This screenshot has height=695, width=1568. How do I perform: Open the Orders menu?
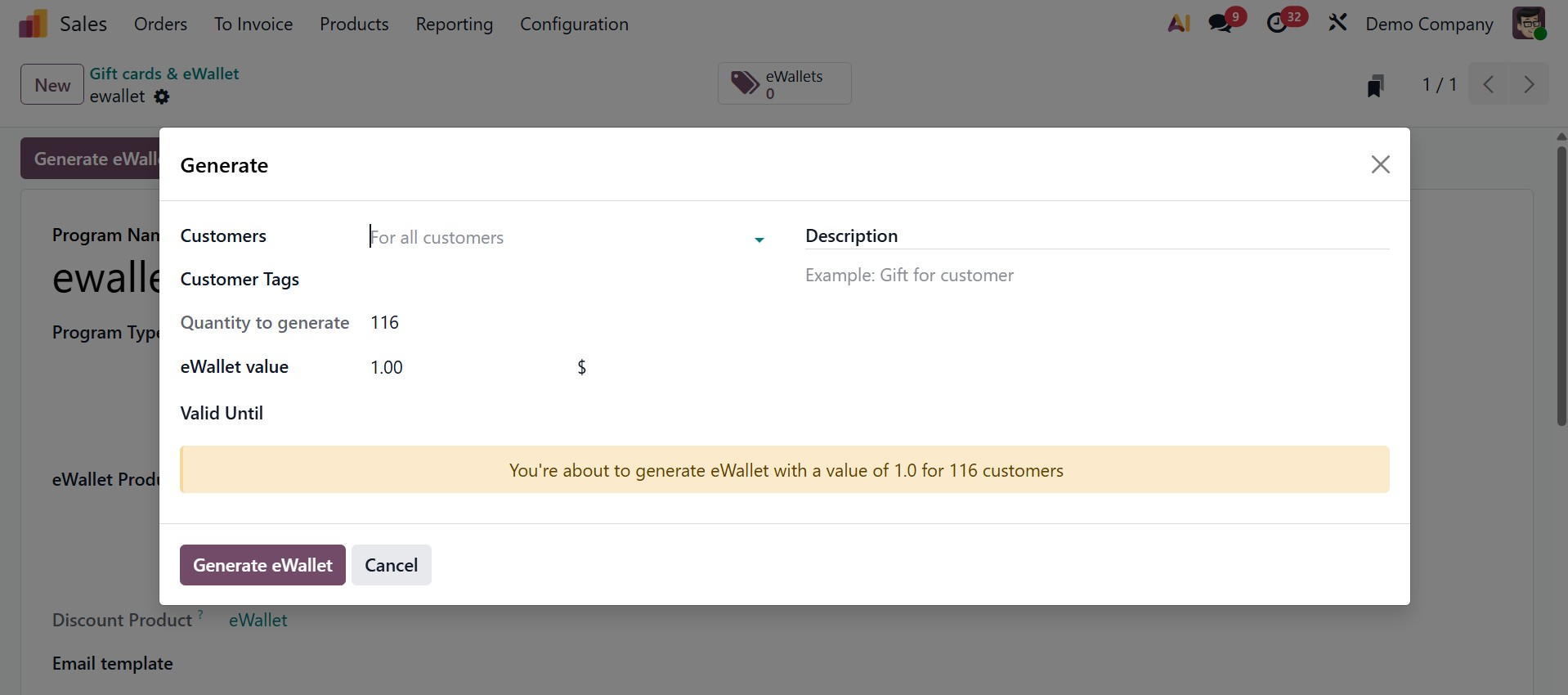(x=160, y=25)
